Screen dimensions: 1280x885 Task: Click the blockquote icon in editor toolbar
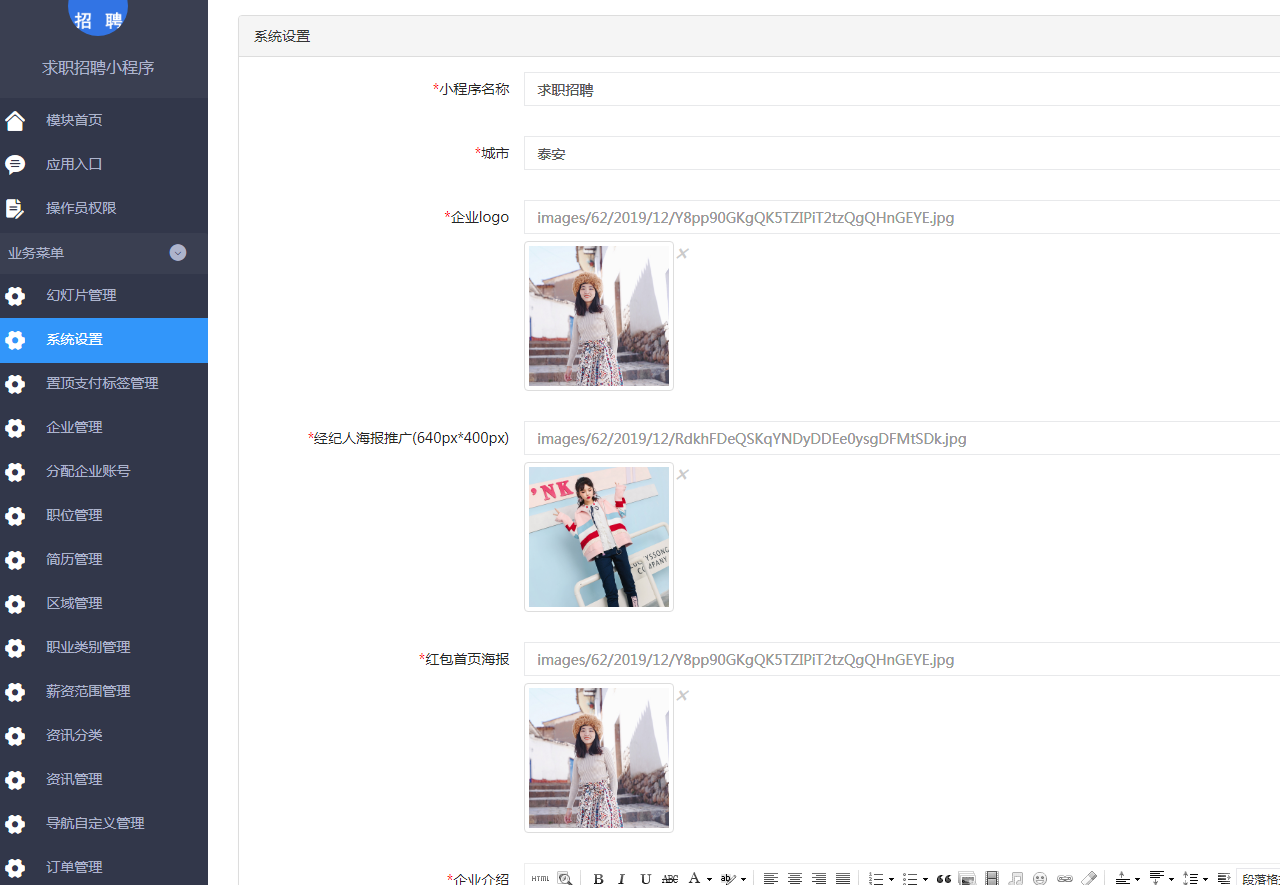click(x=943, y=879)
